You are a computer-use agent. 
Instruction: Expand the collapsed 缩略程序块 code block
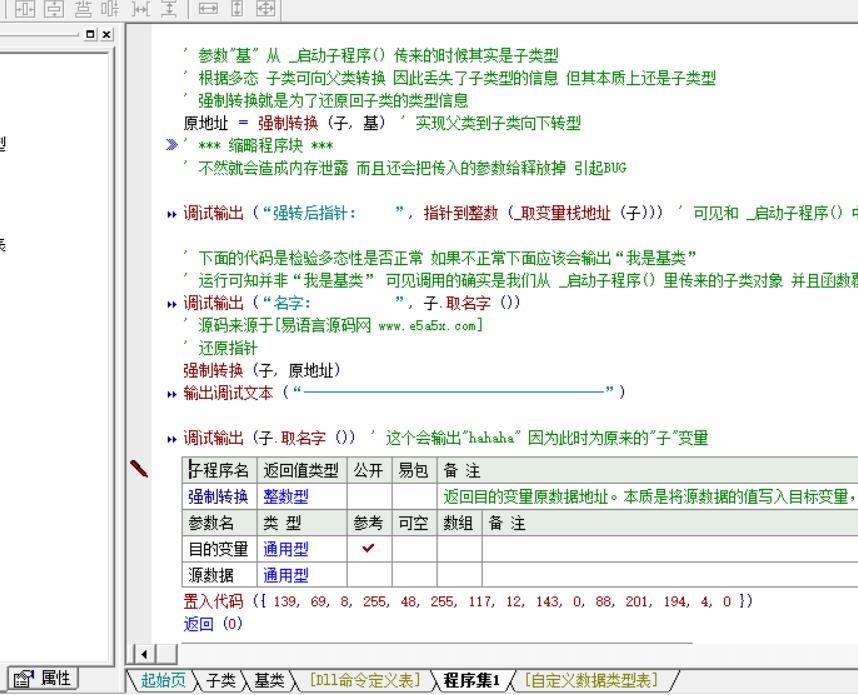[x=172, y=146]
